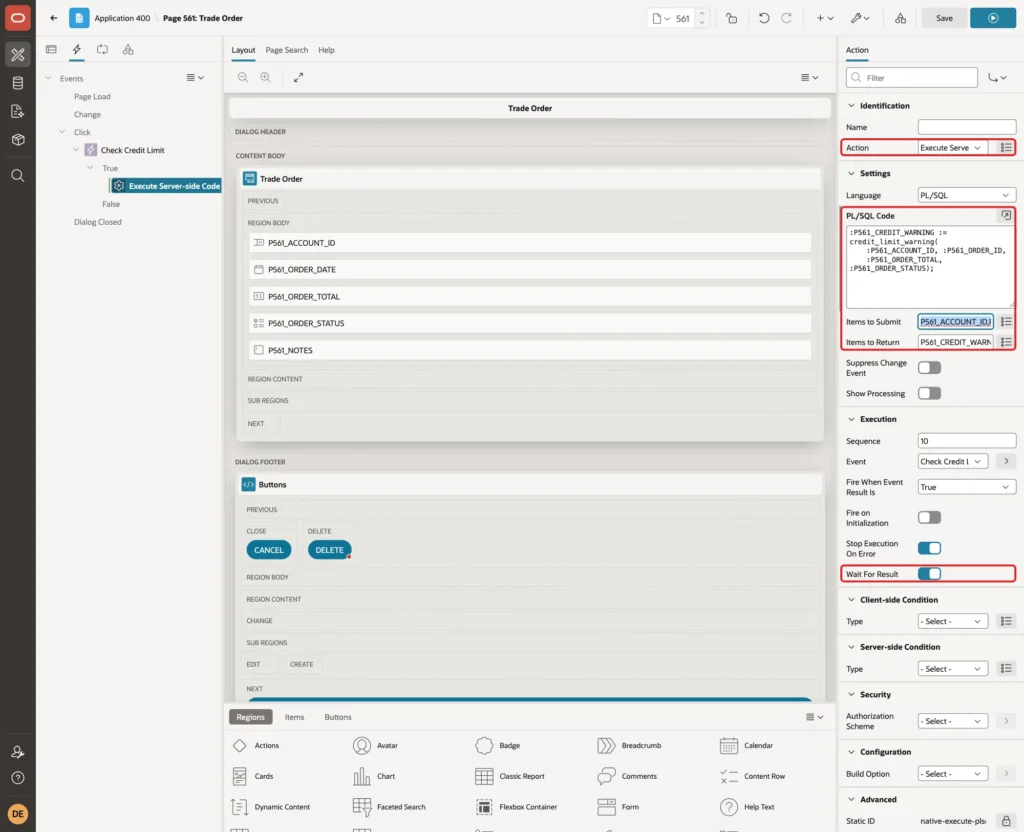Select the DELETE button in layout
1024x832 pixels.
[x=329, y=550]
